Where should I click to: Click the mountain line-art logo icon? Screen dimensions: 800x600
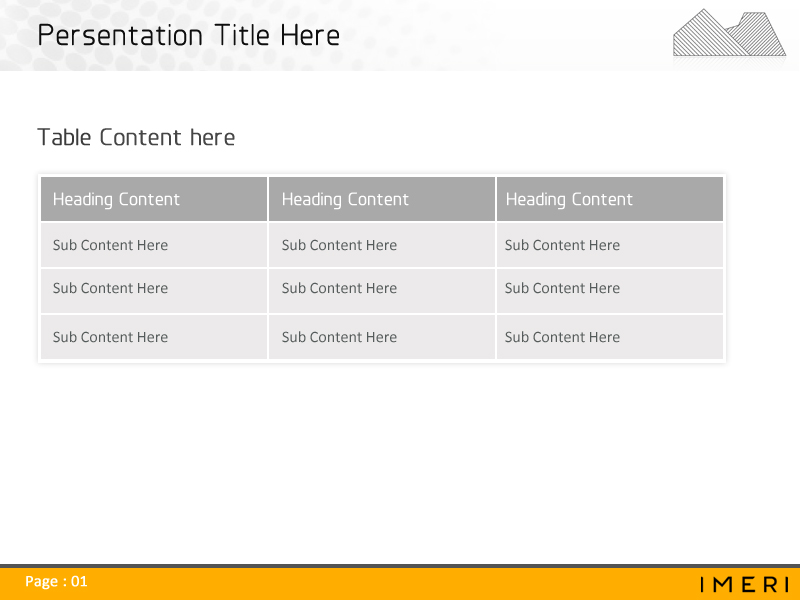pyautogui.click(x=729, y=33)
